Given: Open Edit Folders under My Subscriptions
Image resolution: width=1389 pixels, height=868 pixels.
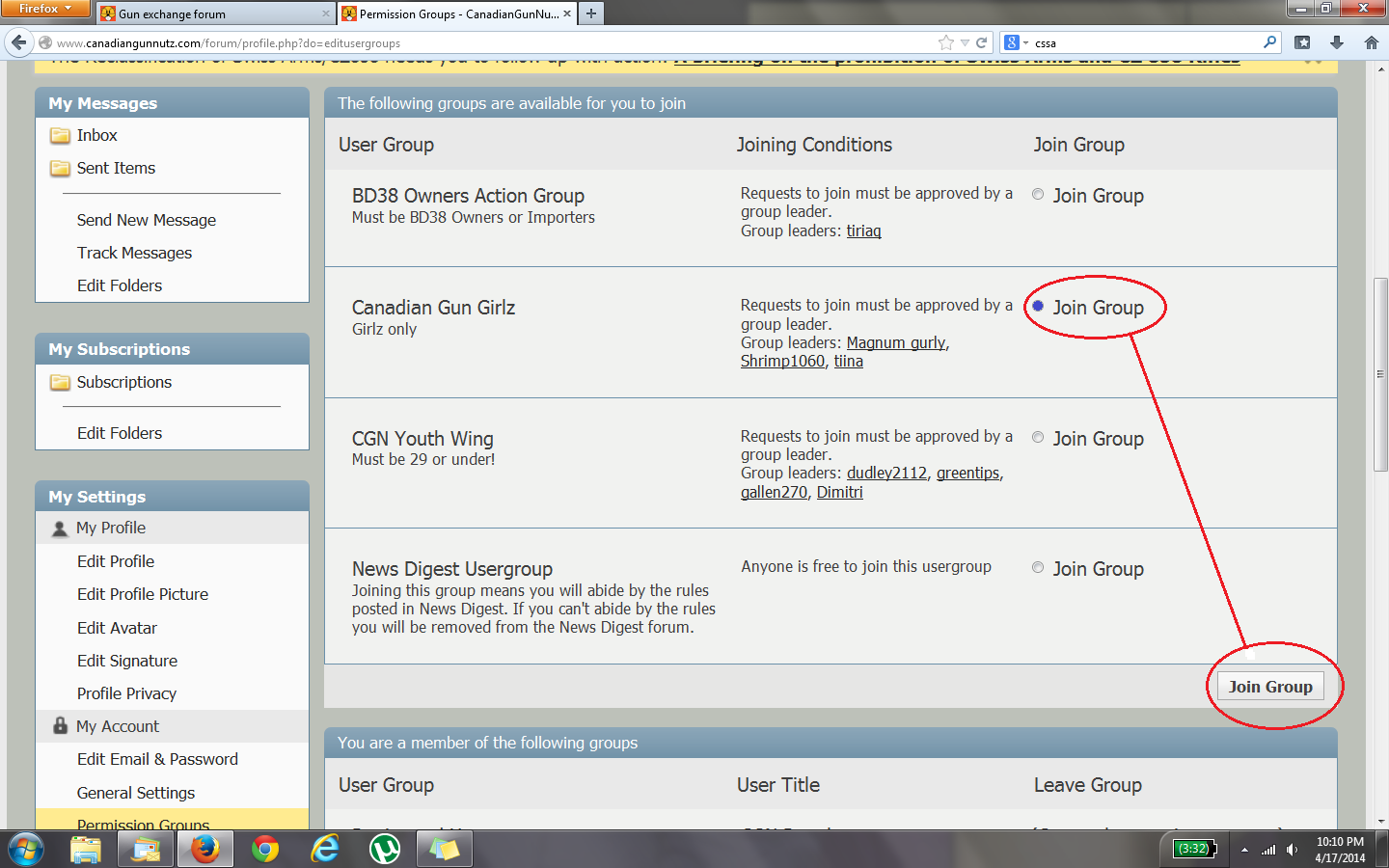Looking at the screenshot, I should [120, 433].
